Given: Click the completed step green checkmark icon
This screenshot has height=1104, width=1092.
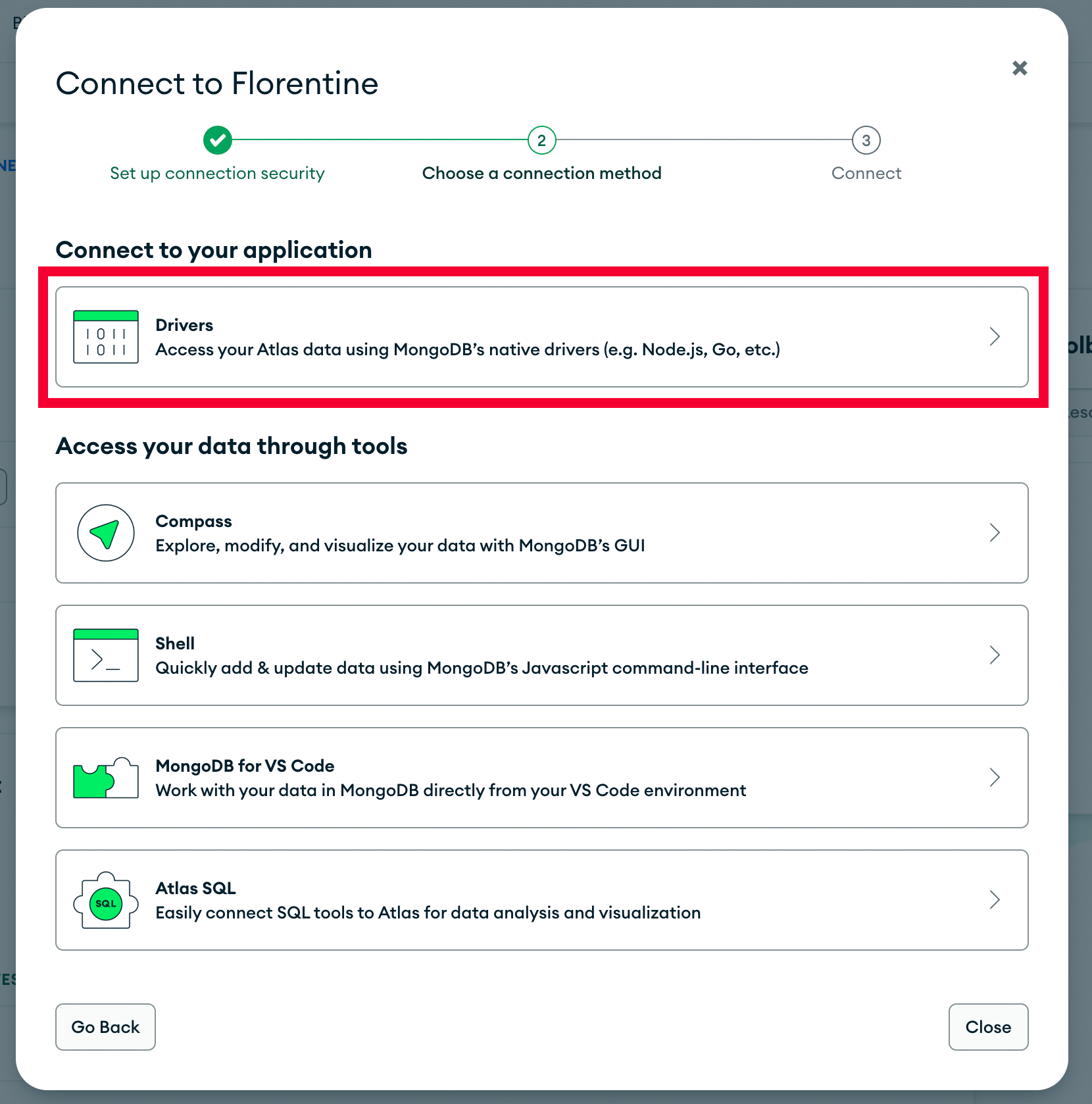Looking at the screenshot, I should [218, 140].
